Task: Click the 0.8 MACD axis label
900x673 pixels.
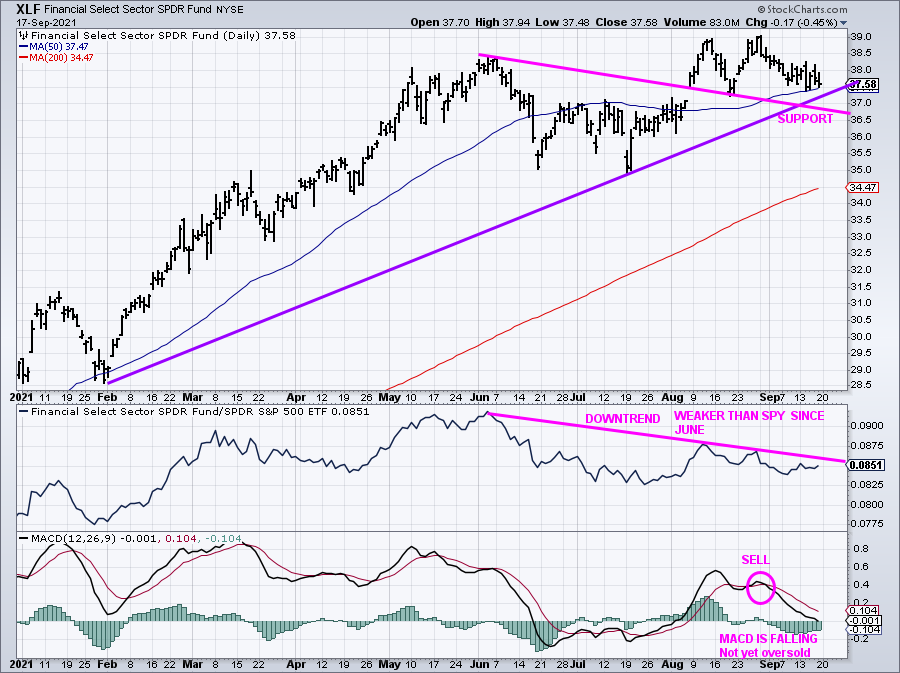Action: pos(860,548)
